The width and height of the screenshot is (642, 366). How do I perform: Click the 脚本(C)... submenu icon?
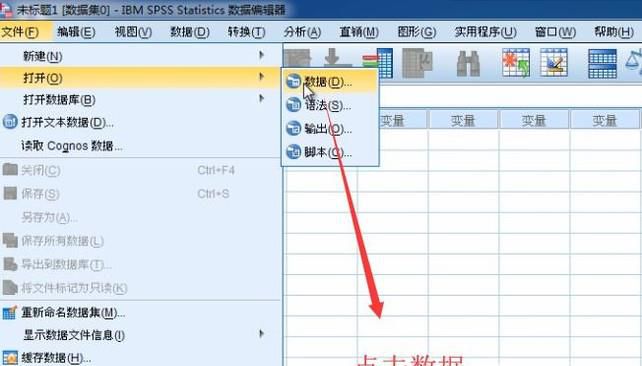[294, 152]
